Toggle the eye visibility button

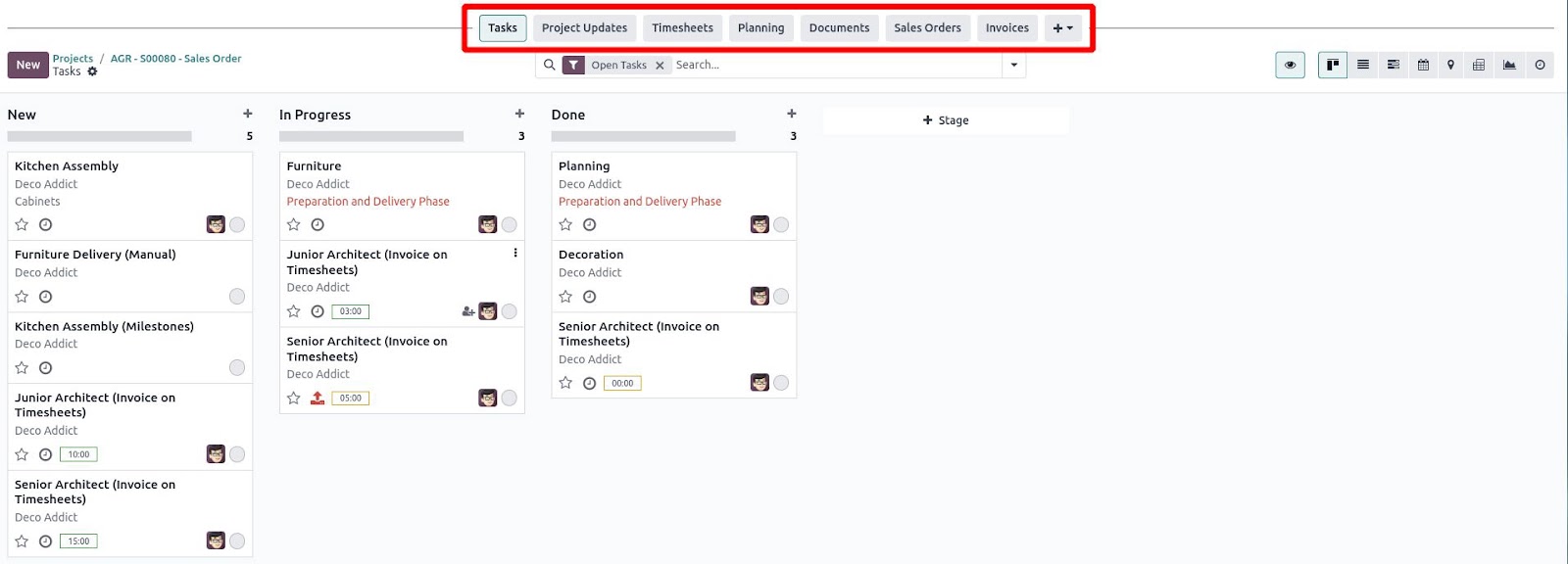coord(1290,66)
